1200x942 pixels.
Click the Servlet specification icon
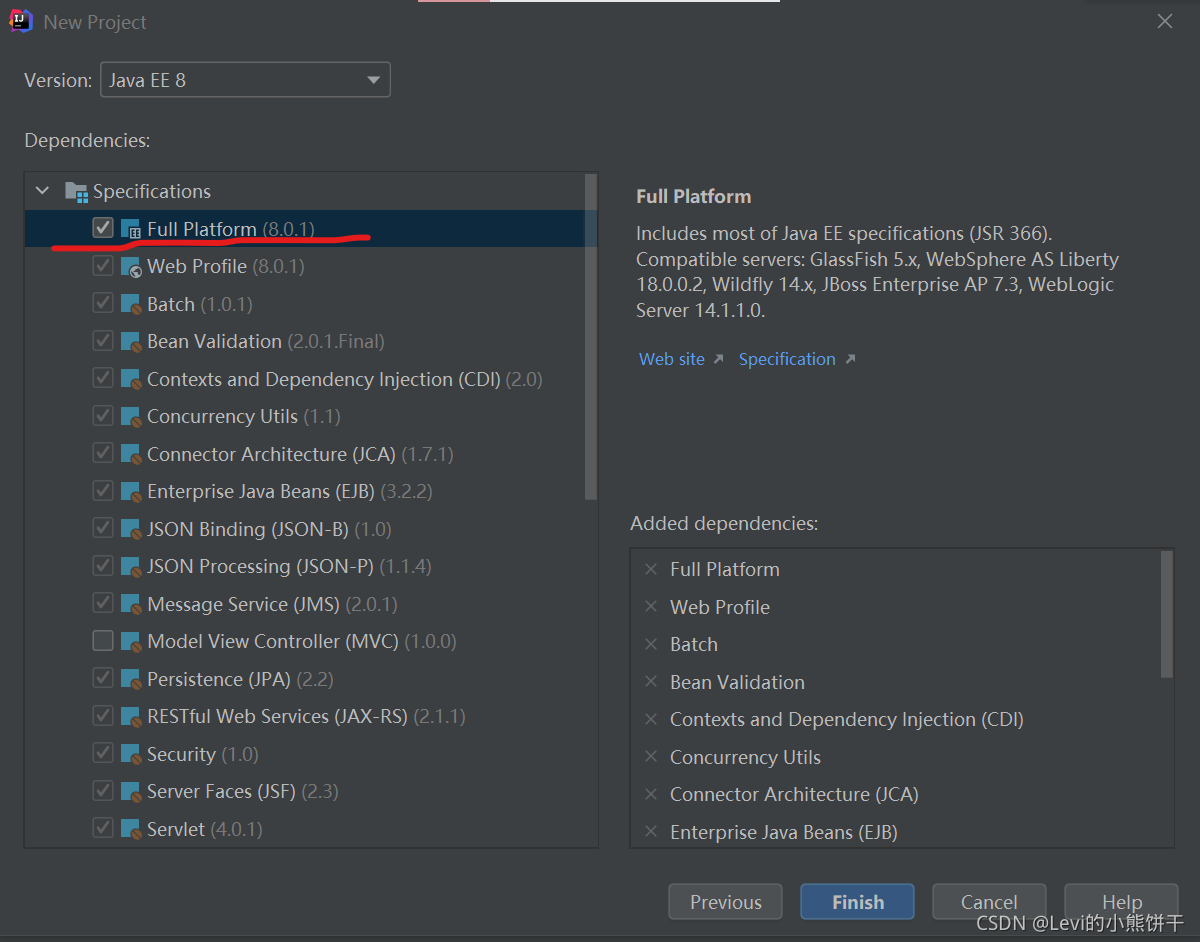[131, 829]
